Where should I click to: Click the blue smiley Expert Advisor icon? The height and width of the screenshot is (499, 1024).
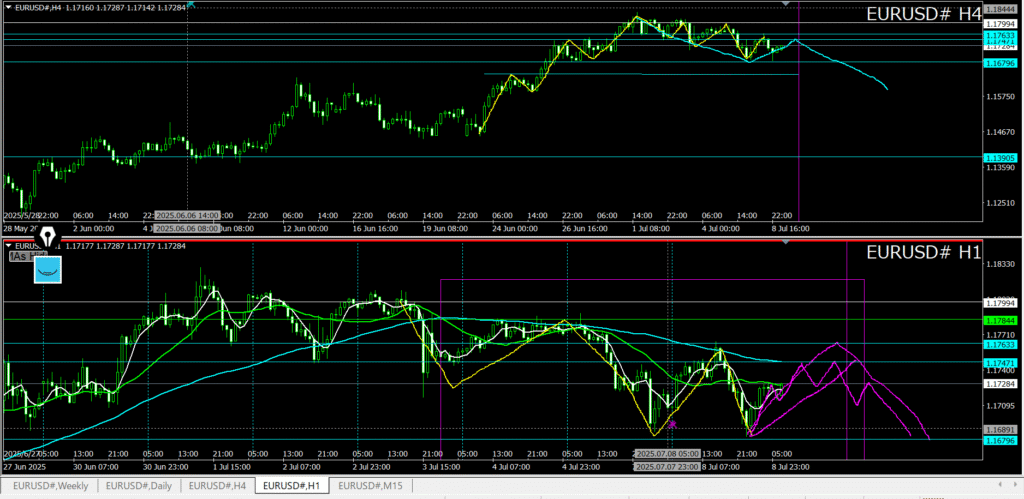coord(48,270)
